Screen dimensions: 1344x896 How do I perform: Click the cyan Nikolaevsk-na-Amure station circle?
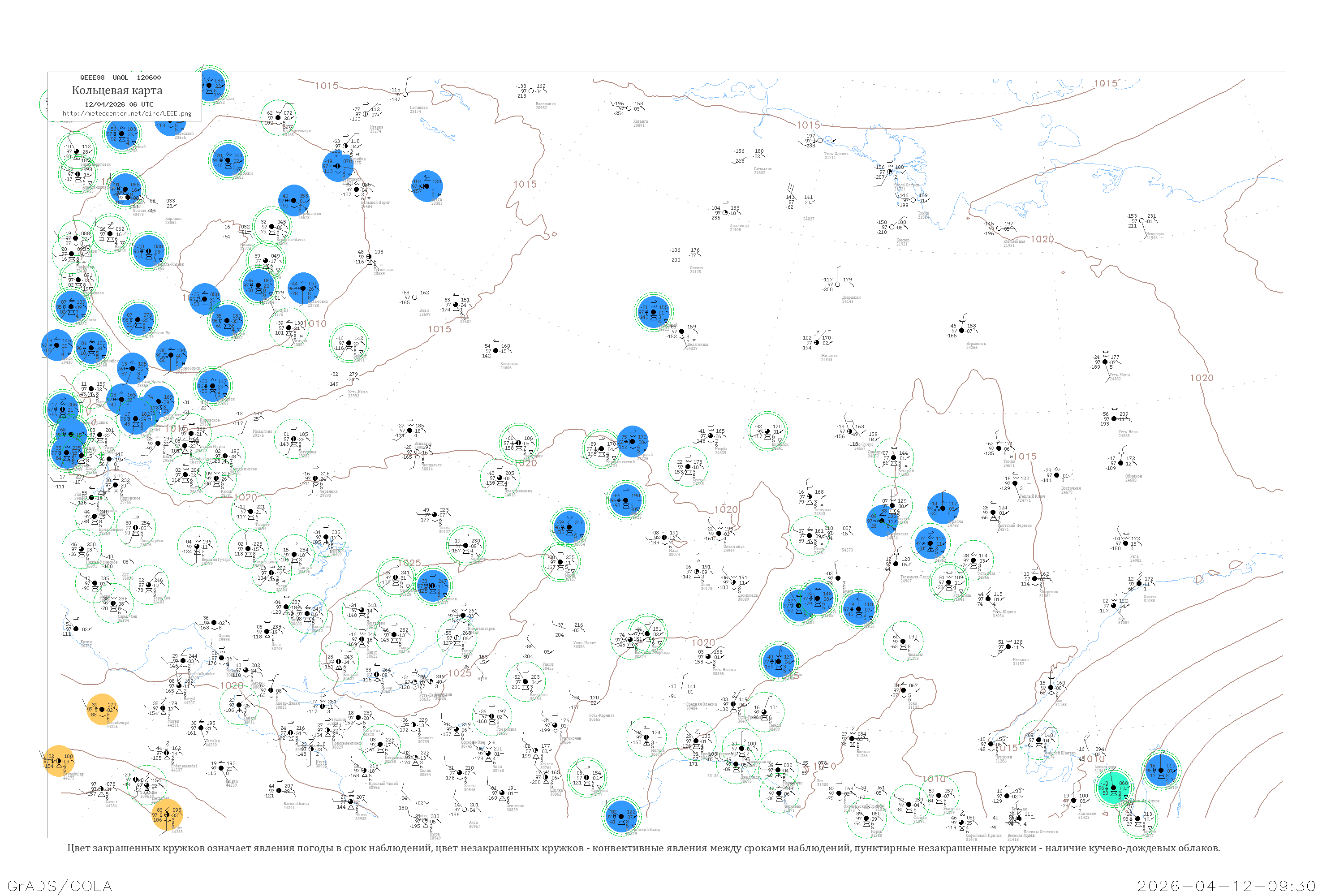(1114, 788)
